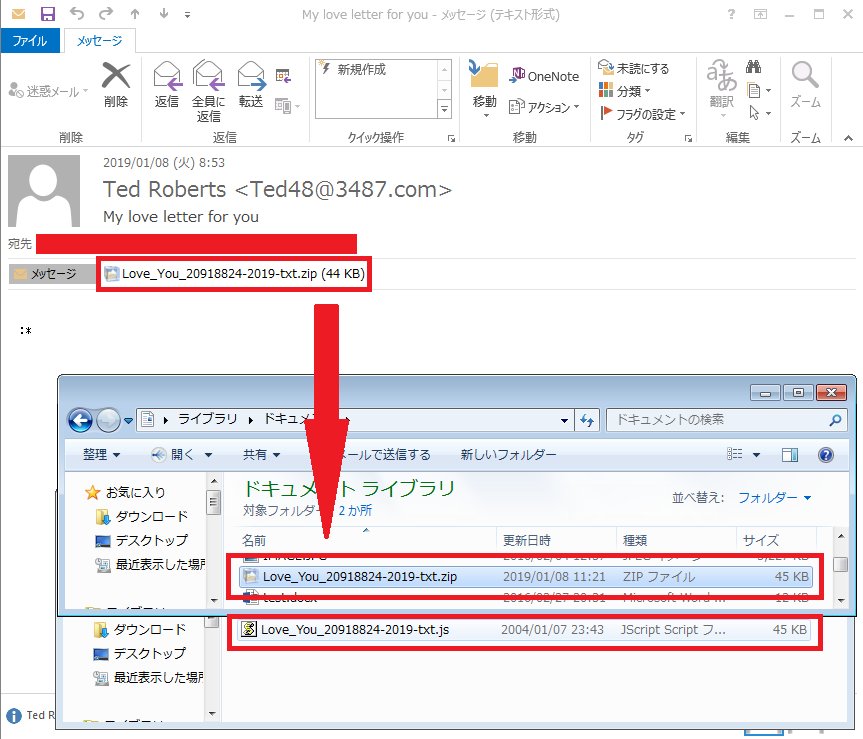The image size is (863, 739).
Task: Select the メッセージ ribbon tab
Action: tap(99, 41)
